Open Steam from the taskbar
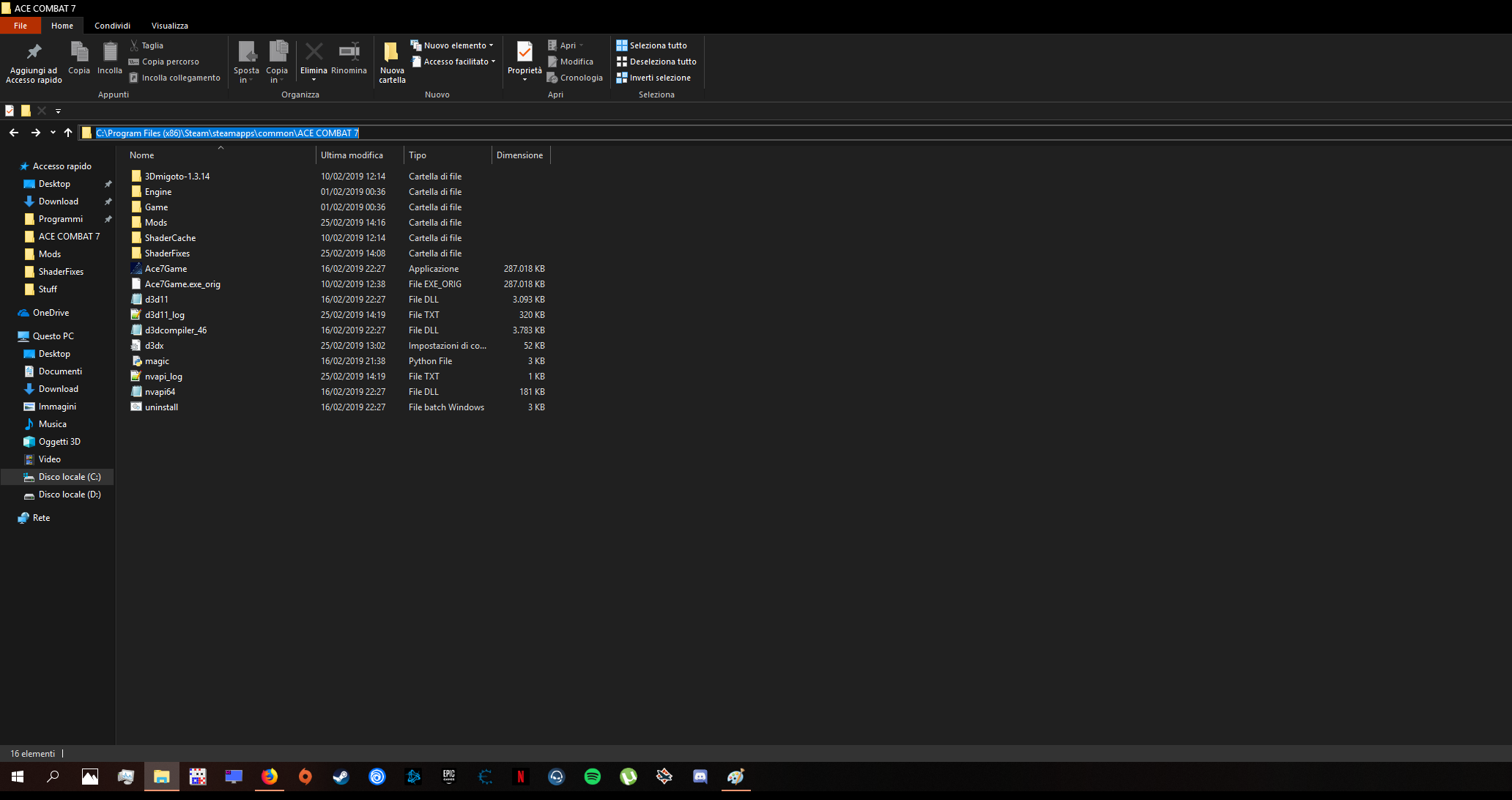This screenshot has height=800, width=1512. pyautogui.click(x=341, y=777)
